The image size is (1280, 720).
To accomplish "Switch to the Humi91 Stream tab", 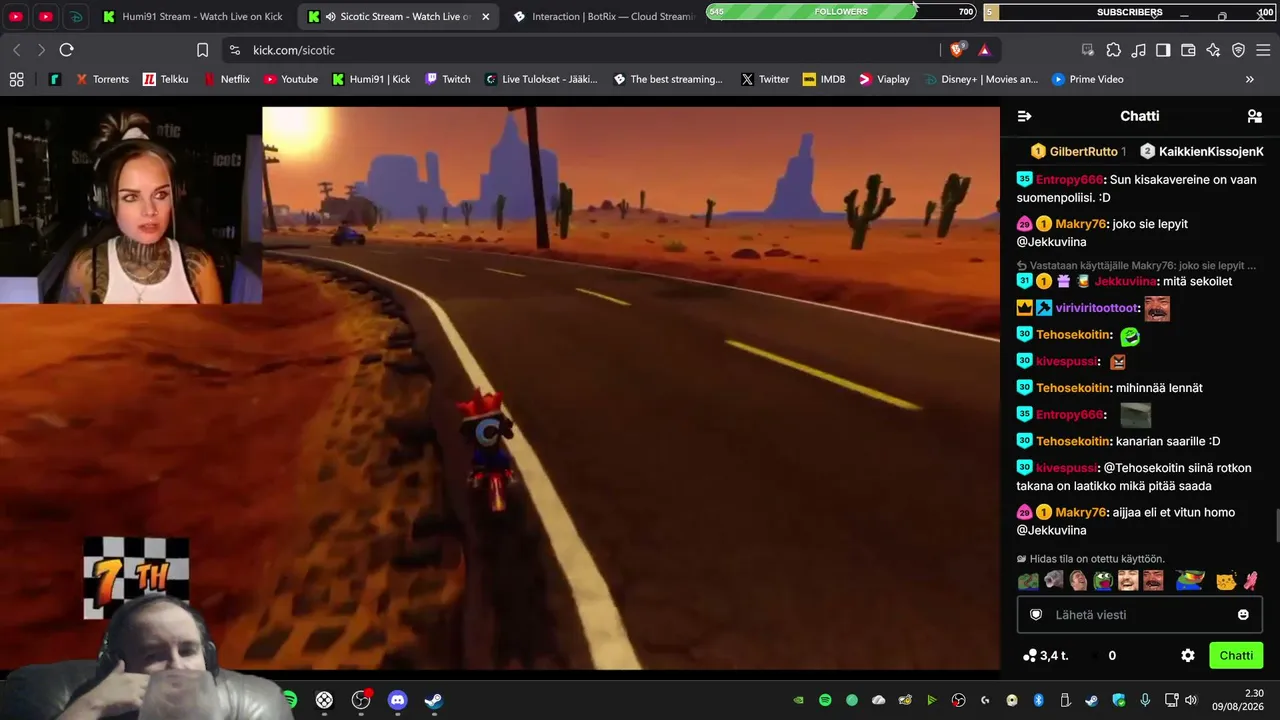I will click(192, 16).
